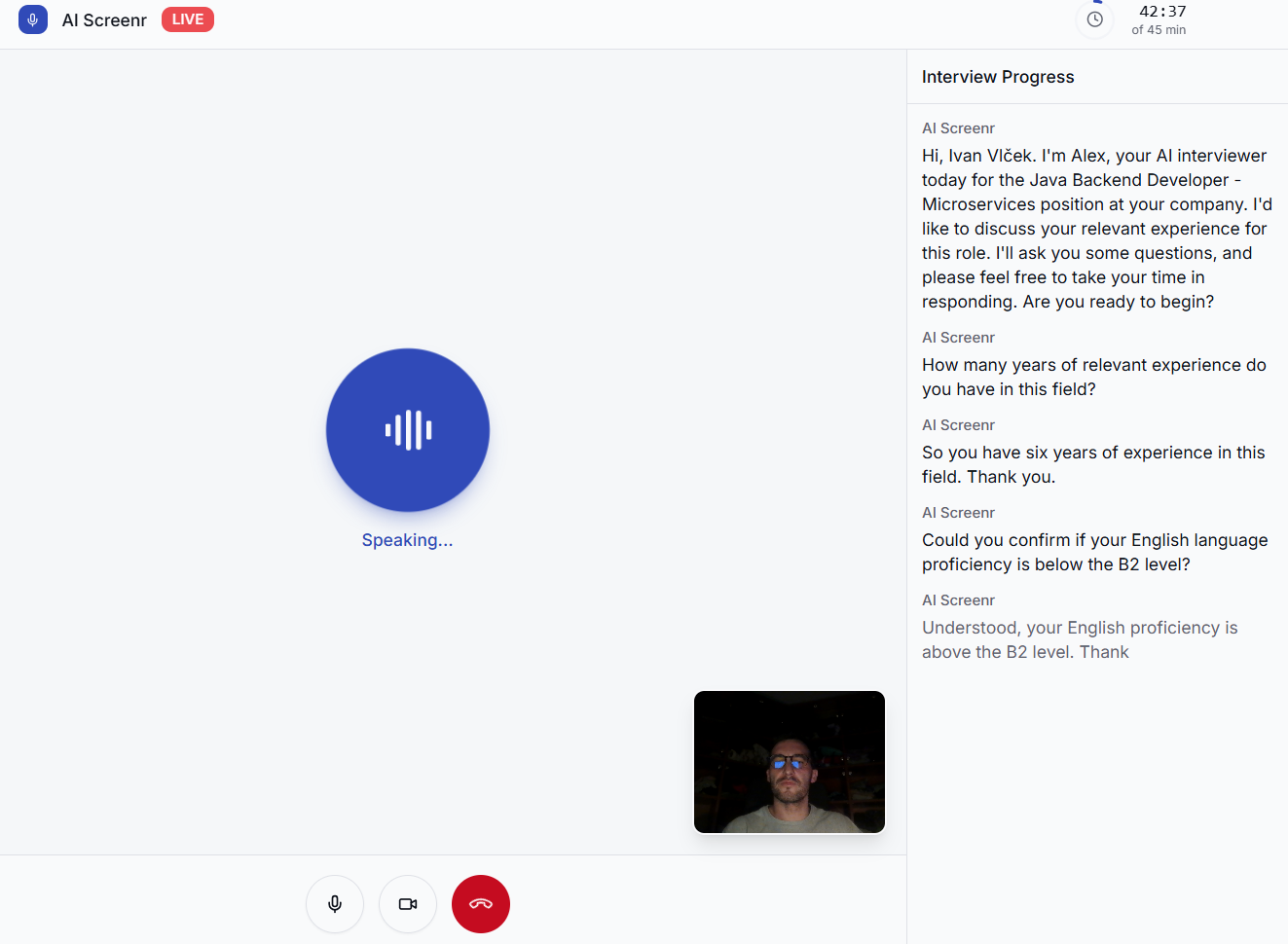Click the microphone icon in the call controls

[334, 903]
